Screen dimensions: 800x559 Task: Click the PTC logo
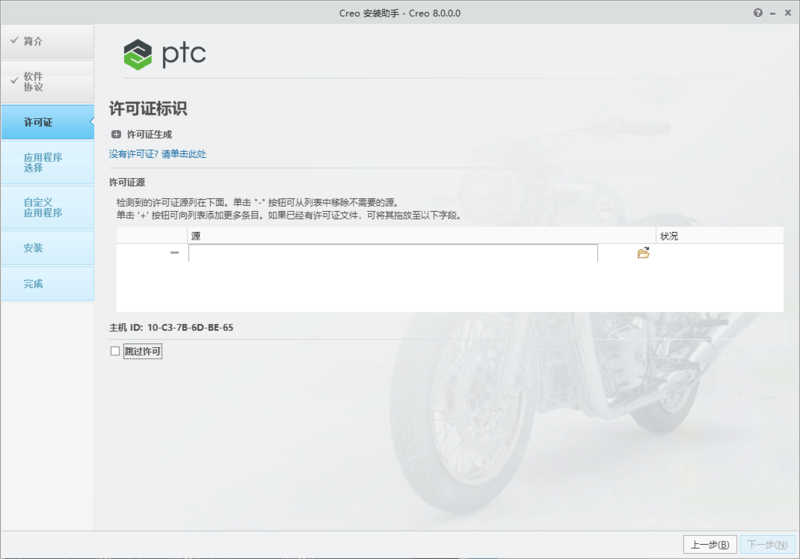coord(165,54)
